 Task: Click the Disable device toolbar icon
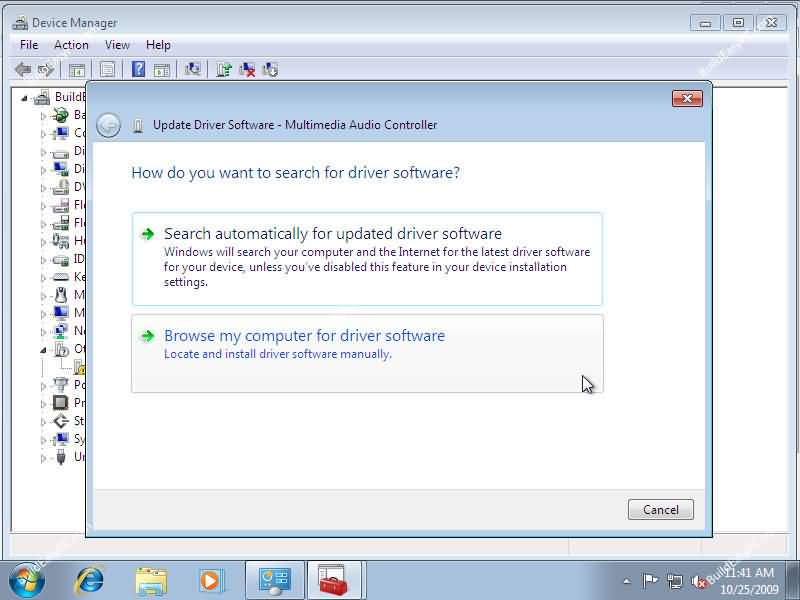pos(270,69)
